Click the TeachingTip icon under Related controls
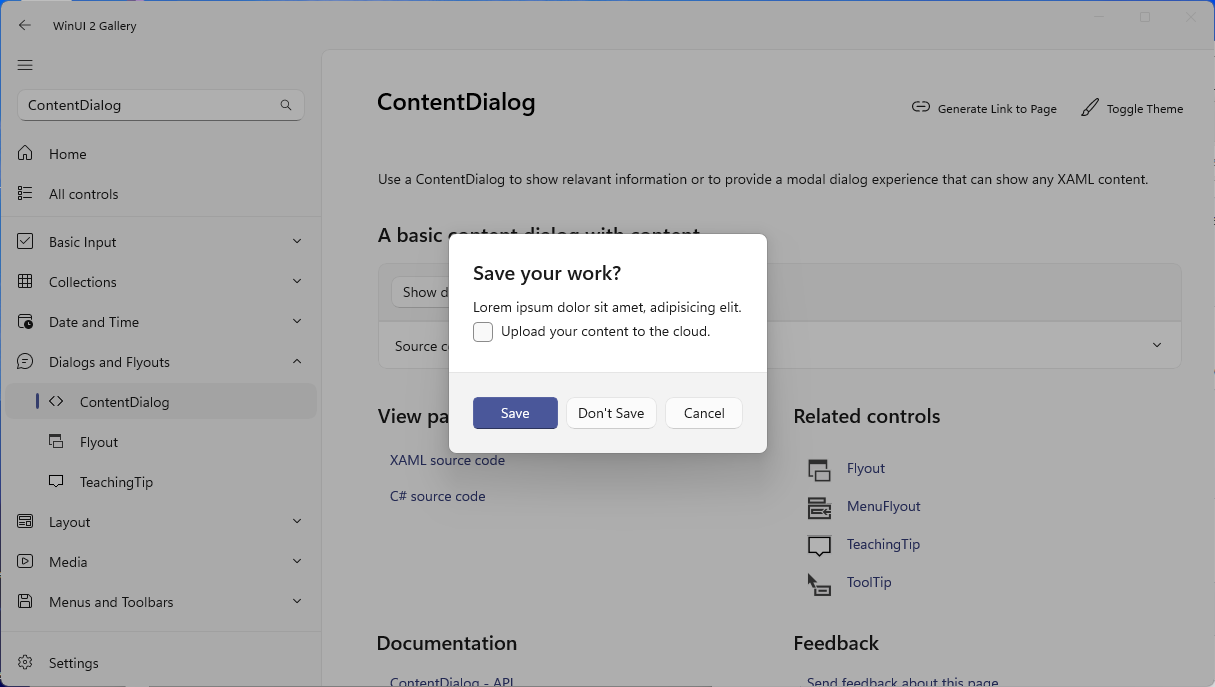This screenshot has height=687, width=1215. coord(819,544)
